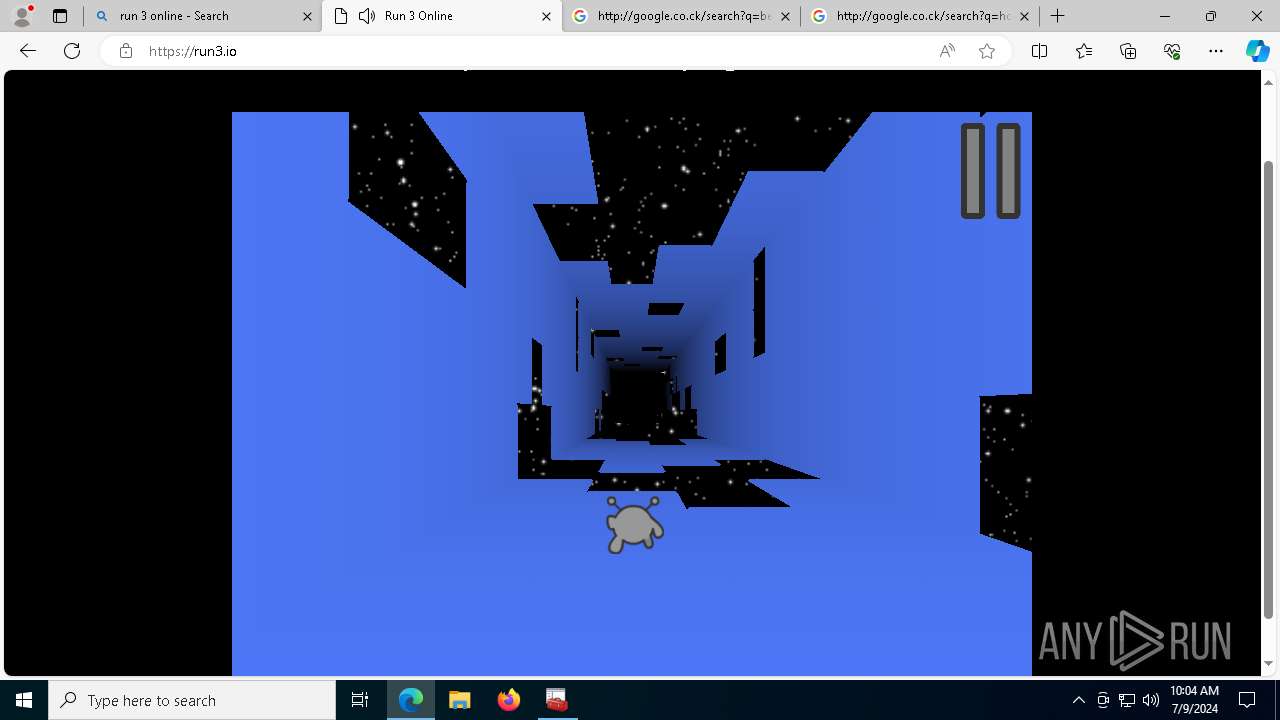
Task: Close the run 3 online - Search tab
Action: 307,16
